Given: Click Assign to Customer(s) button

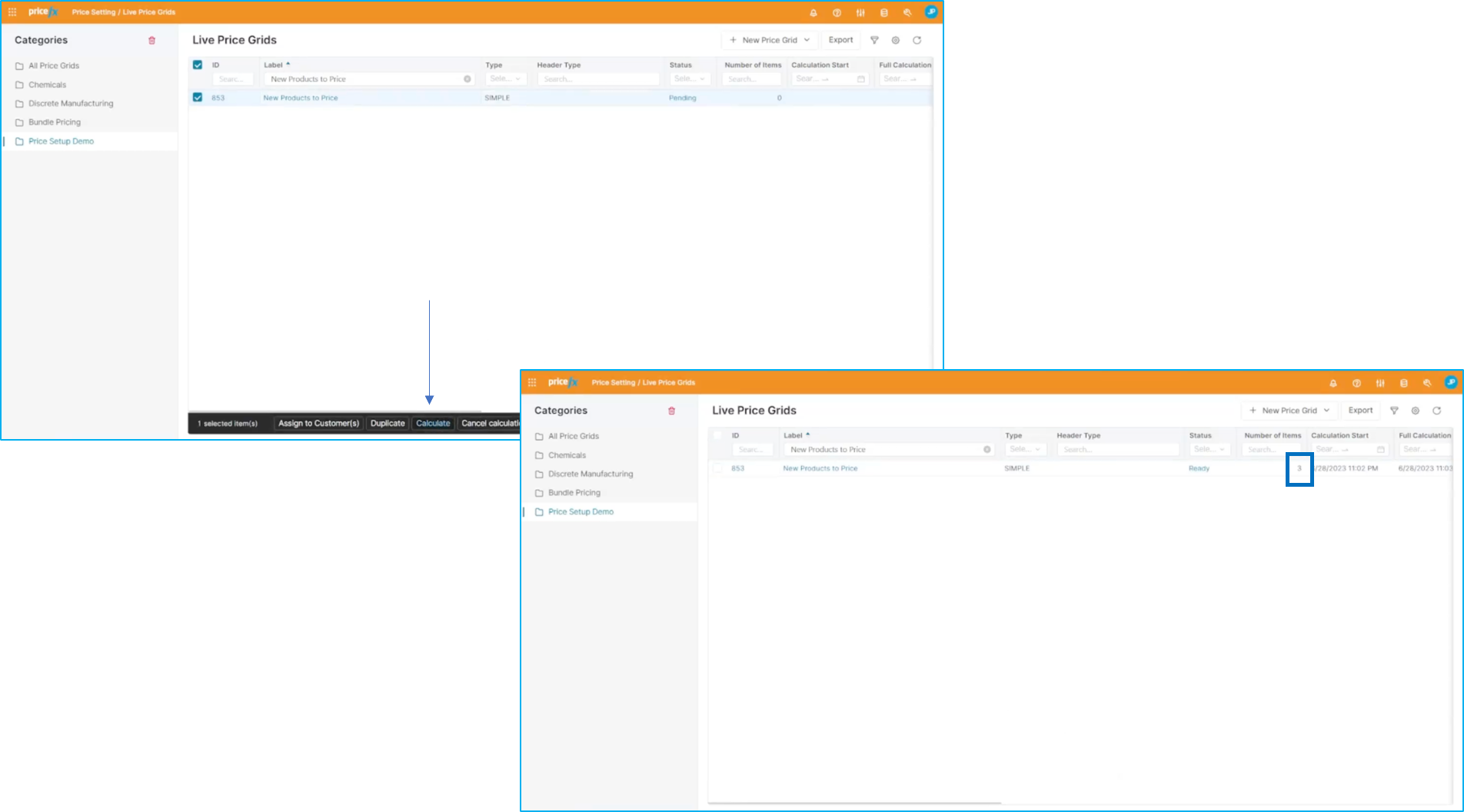Looking at the screenshot, I should pyautogui.click(x=318, y=424).
